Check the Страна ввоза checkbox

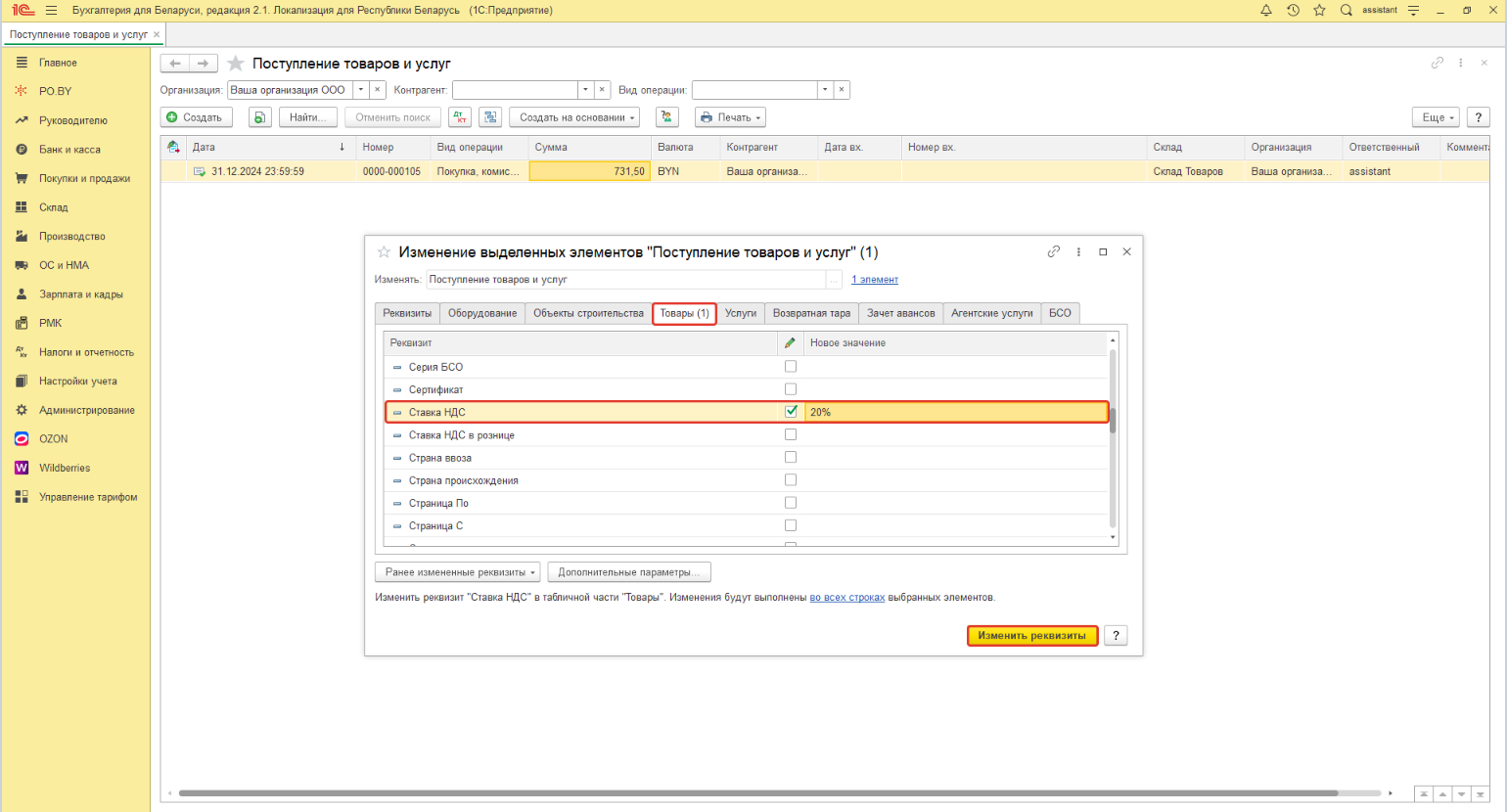(791, 457)
